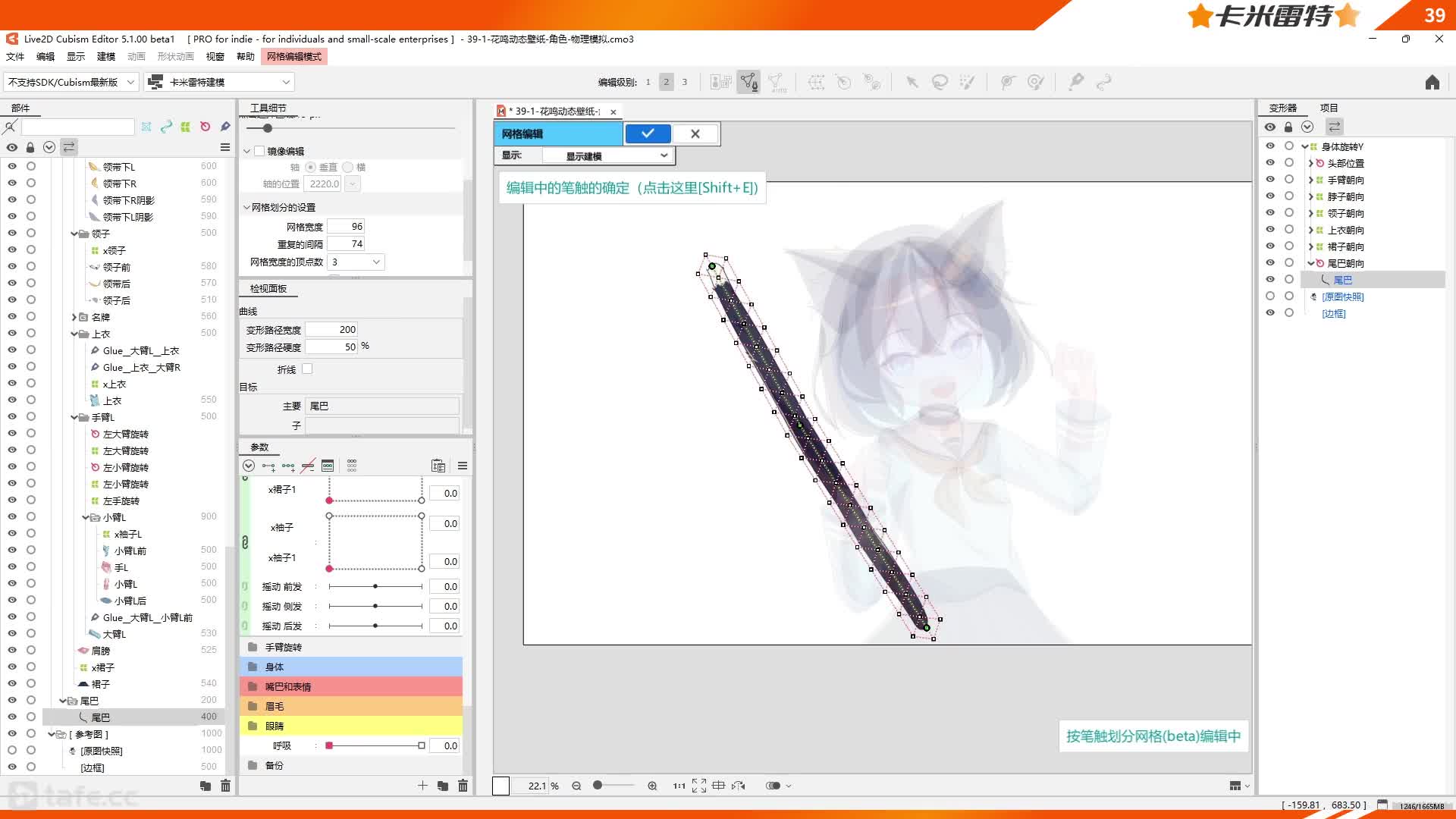The image size is (1456, 819).
Task: Open the 文件 menu
Action: (15, 56)
